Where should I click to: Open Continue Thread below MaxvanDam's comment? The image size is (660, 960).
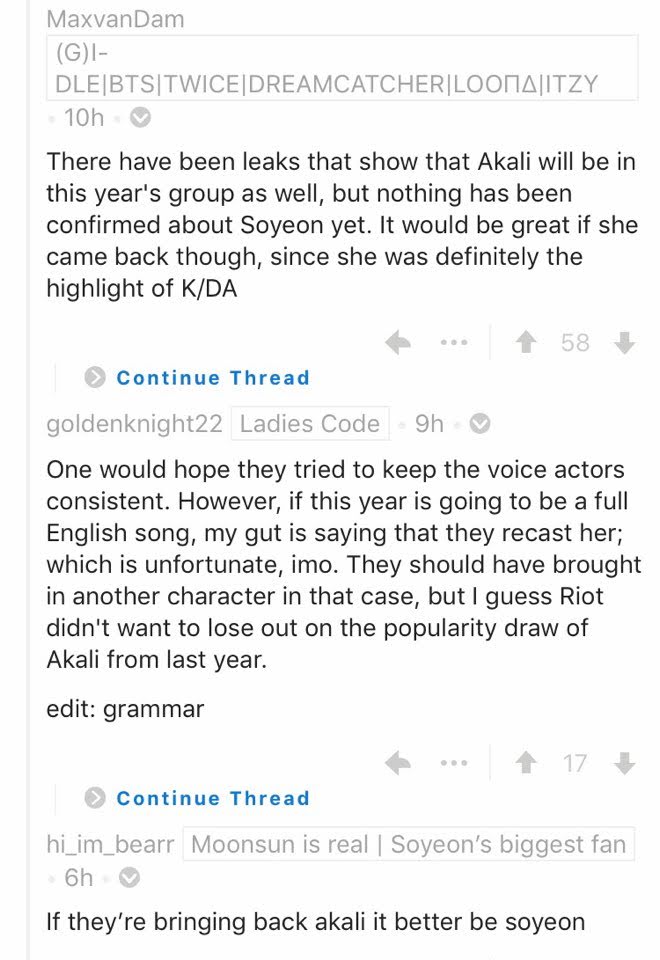(213, 378)
